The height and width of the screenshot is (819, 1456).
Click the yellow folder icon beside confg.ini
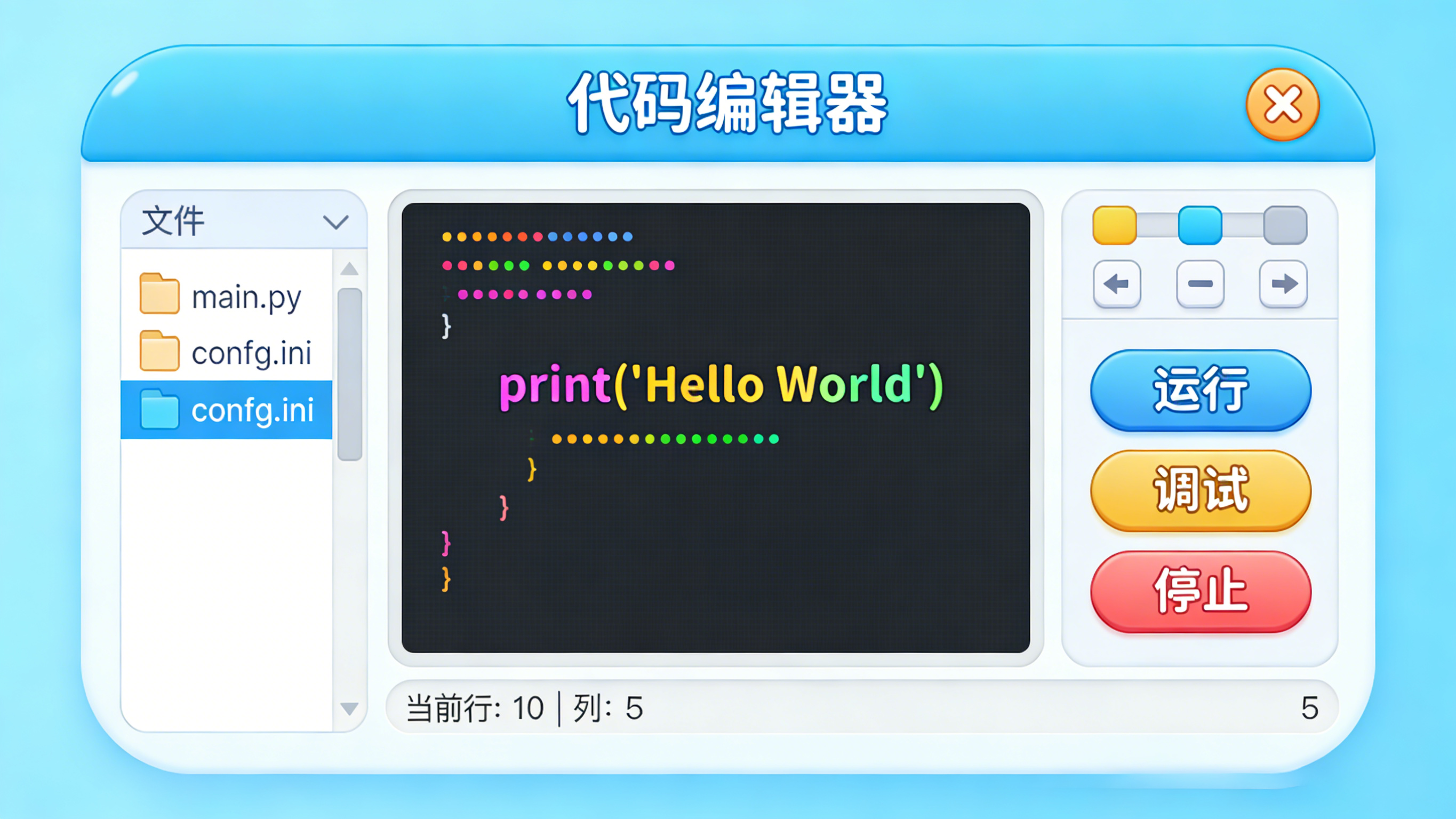160,352
